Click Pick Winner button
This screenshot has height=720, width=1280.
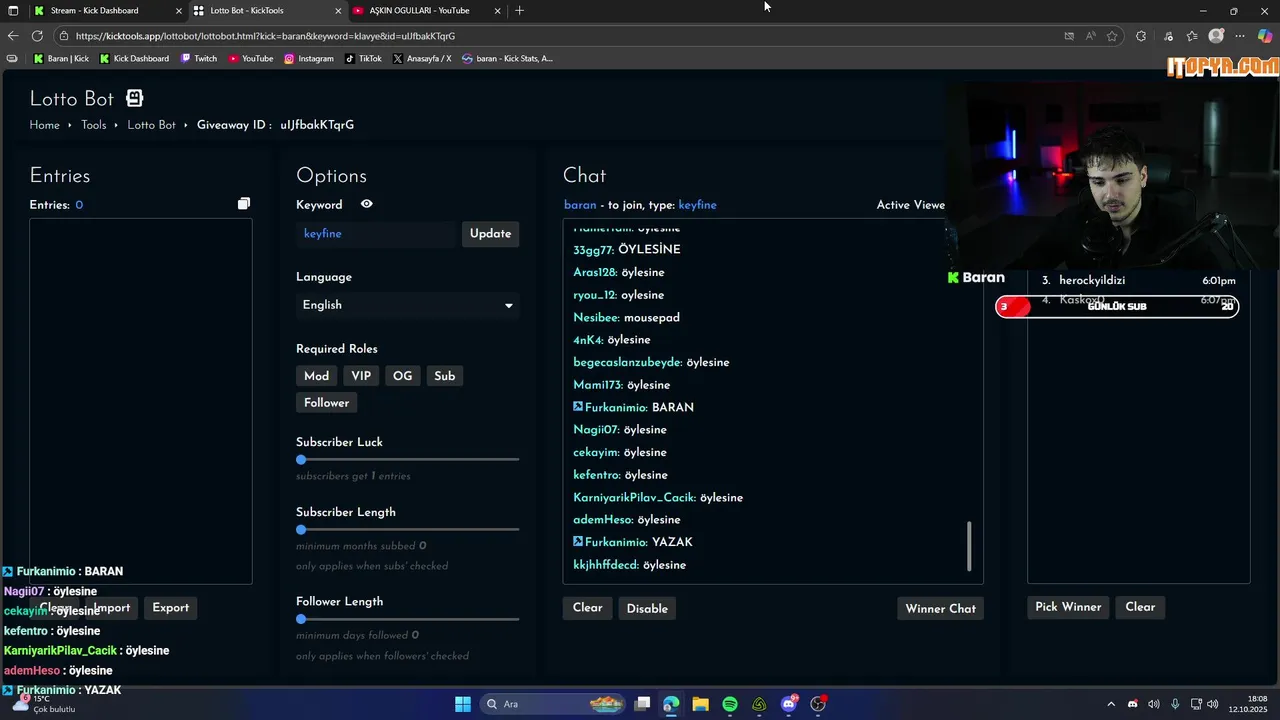1068,607
